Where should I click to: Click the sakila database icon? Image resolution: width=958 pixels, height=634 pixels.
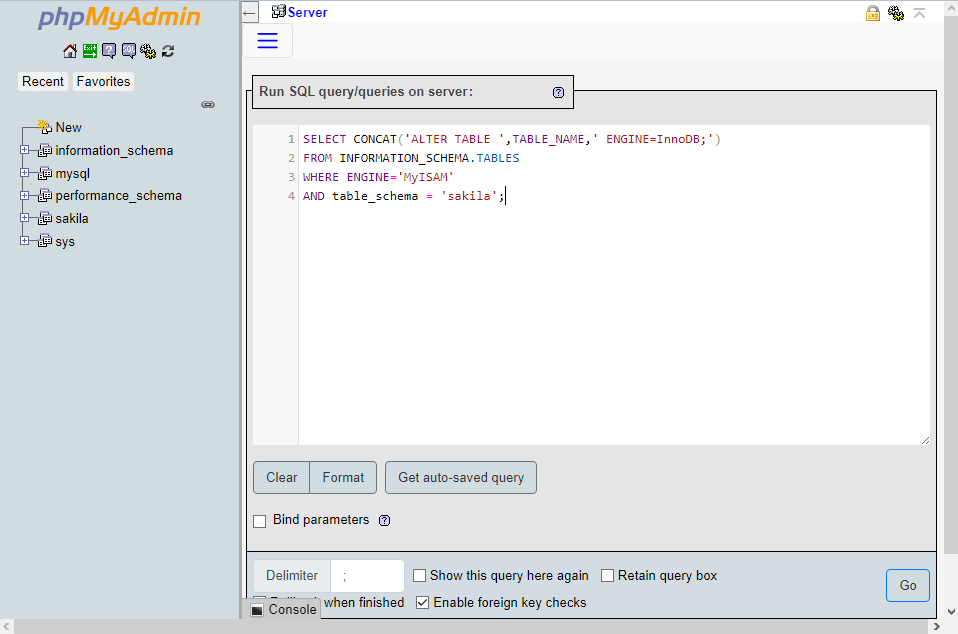point(45,218)
